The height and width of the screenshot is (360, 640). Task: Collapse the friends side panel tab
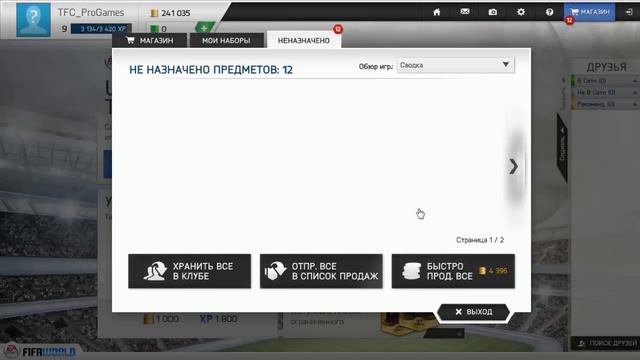[562, 147]
